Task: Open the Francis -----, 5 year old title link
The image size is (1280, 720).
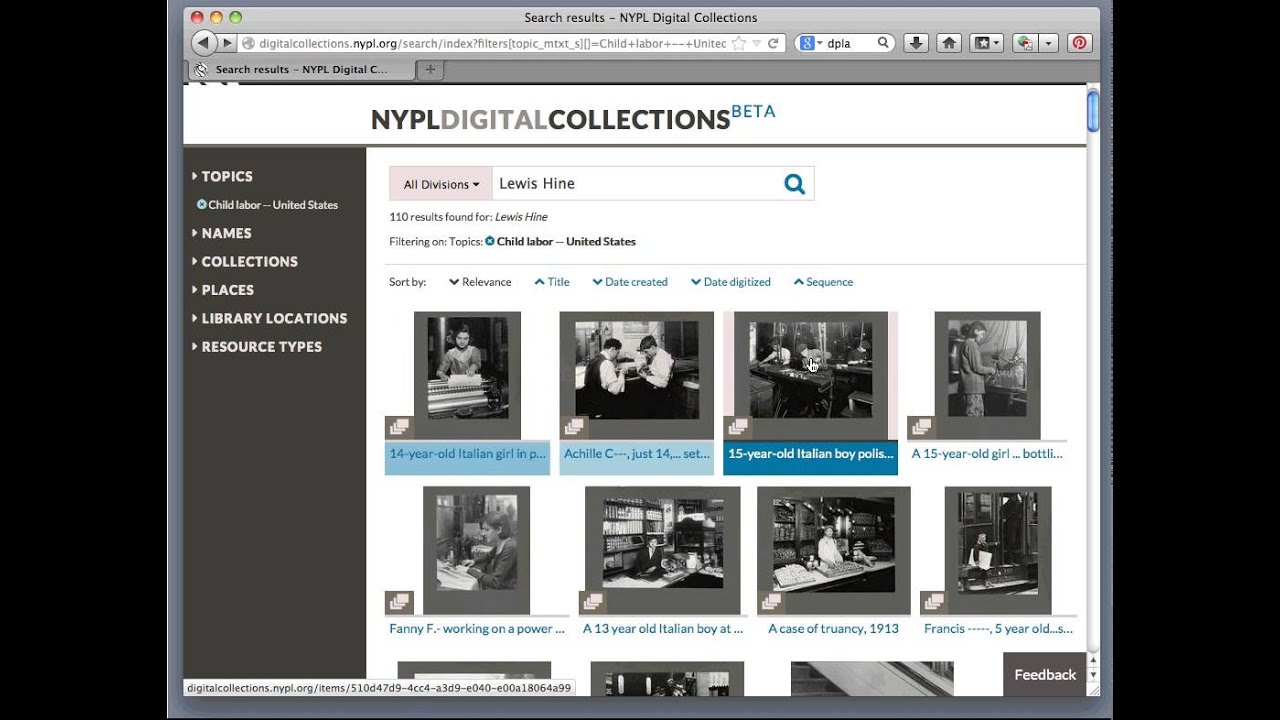Action: click(x=998, y=629)
